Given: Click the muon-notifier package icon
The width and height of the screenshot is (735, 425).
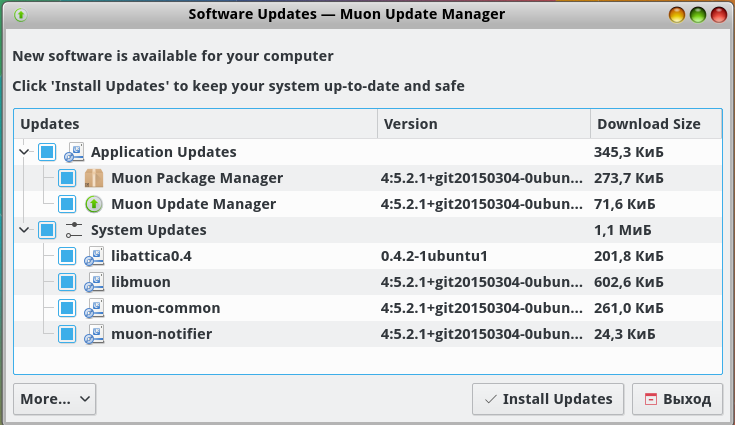Looking at the screenshot, I should pyautogui.click(x=94, y=334).
